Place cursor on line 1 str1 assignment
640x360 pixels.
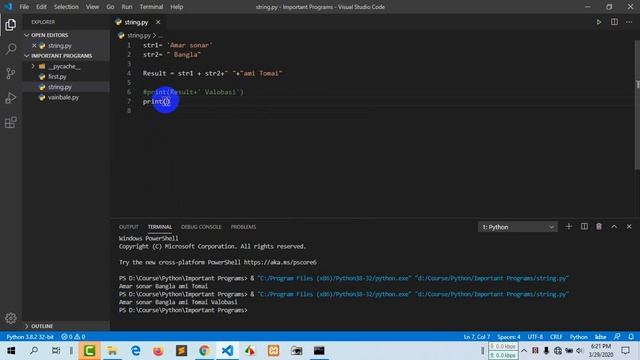[x=178, y=45]
